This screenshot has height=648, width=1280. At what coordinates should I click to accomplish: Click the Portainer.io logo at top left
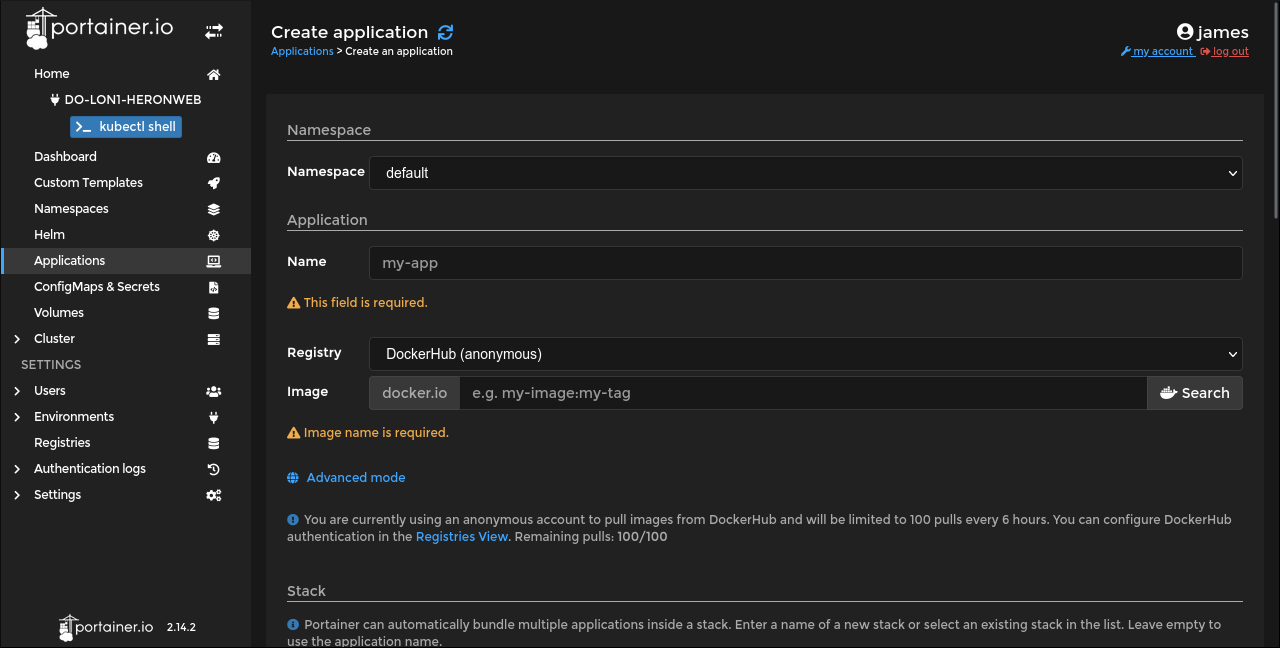[99, 29]
